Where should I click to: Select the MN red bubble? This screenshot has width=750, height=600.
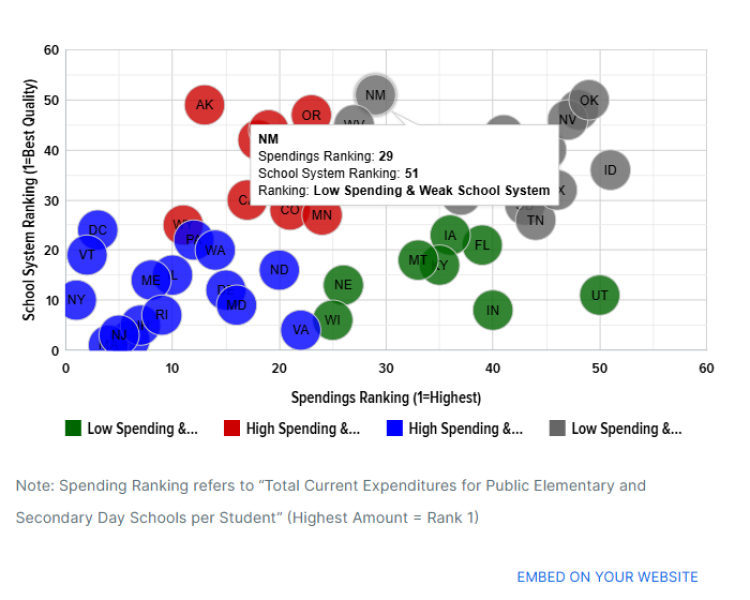point(322,215)
